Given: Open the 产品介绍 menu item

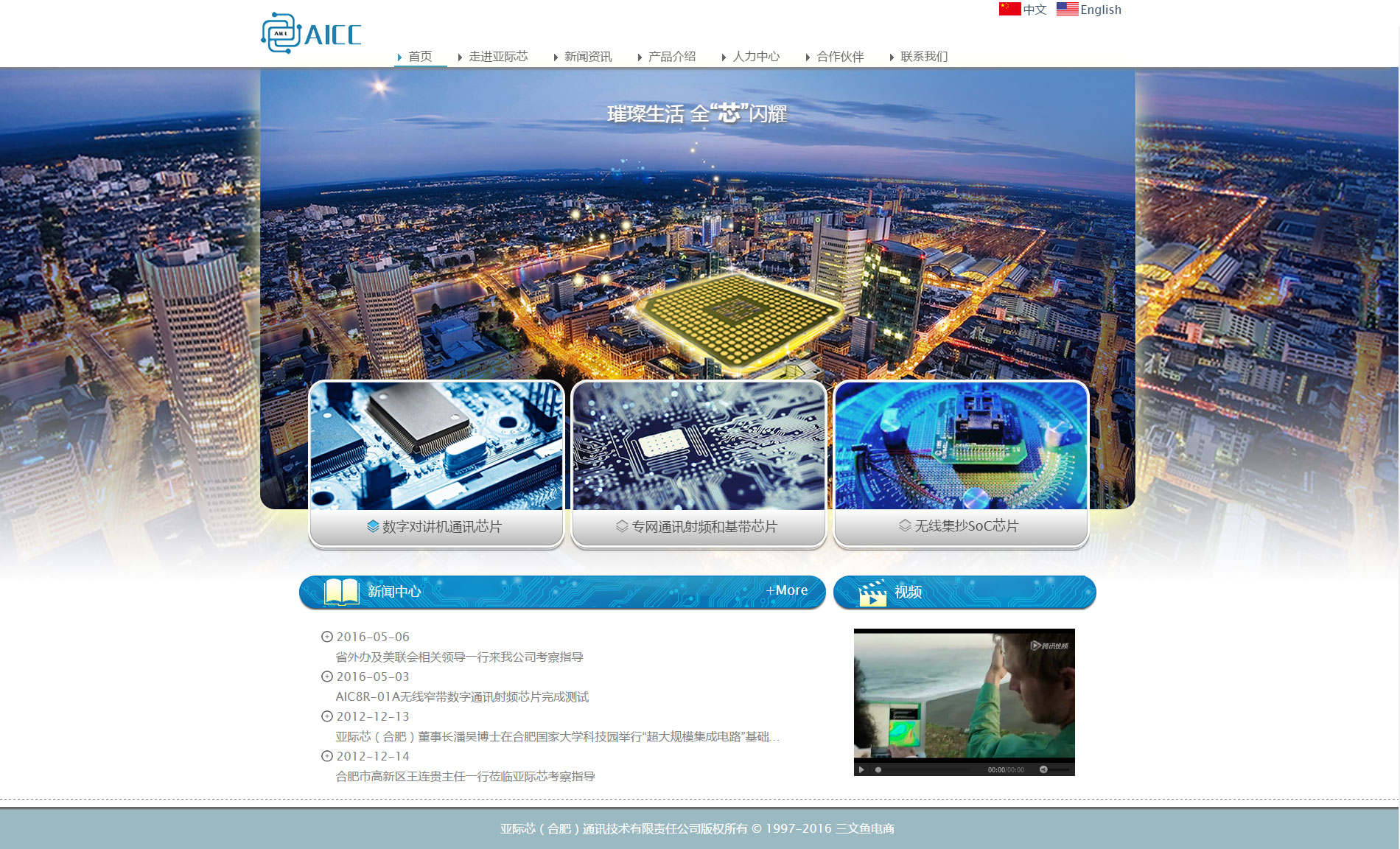Looking at the screenshot, I should 671,57.
